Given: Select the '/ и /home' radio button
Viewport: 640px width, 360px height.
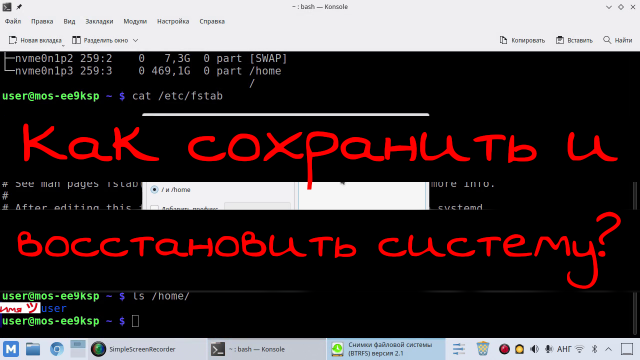Looking at the screenshot, I should 154,189.
